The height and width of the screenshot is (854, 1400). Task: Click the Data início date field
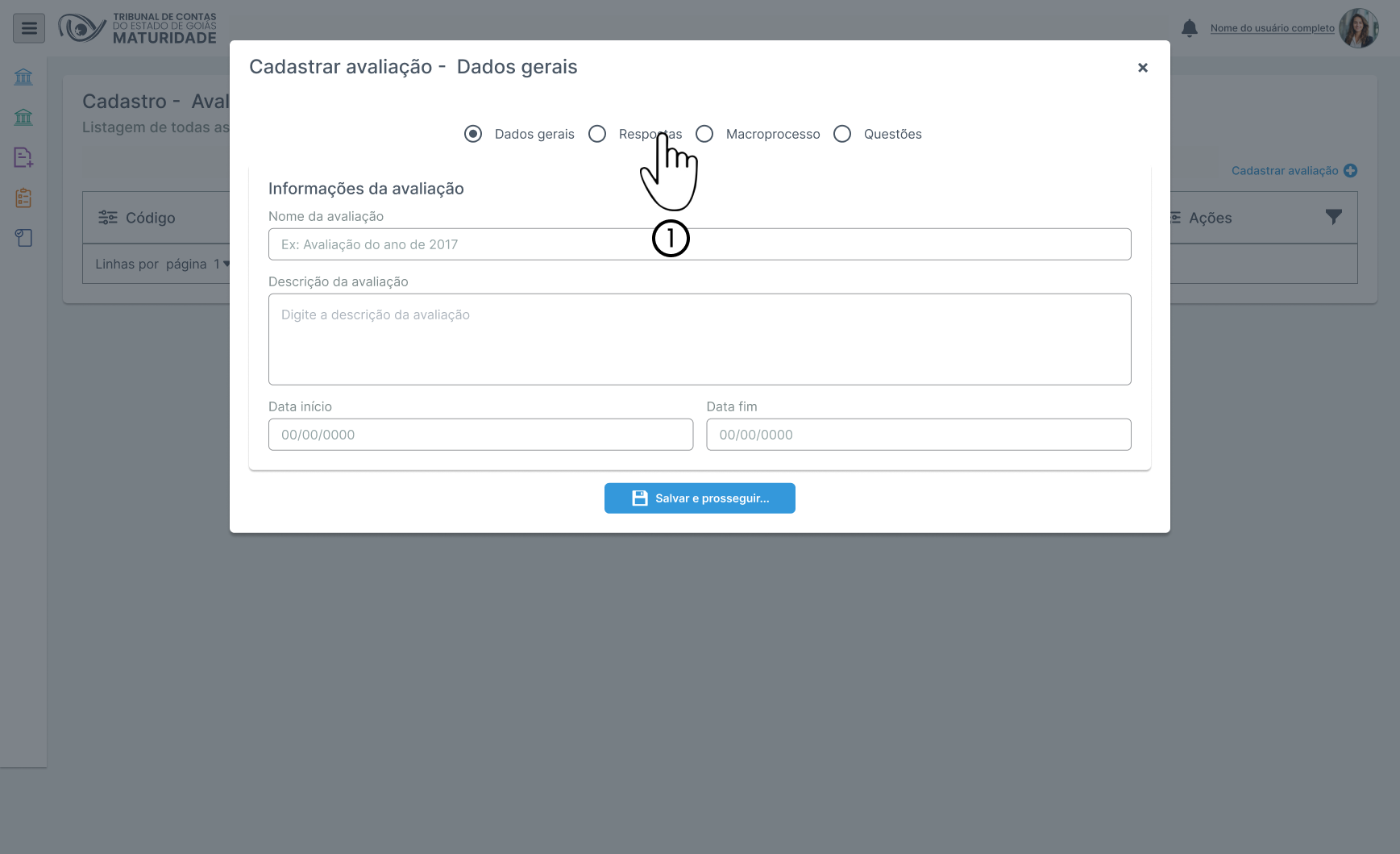coord(480,435)
